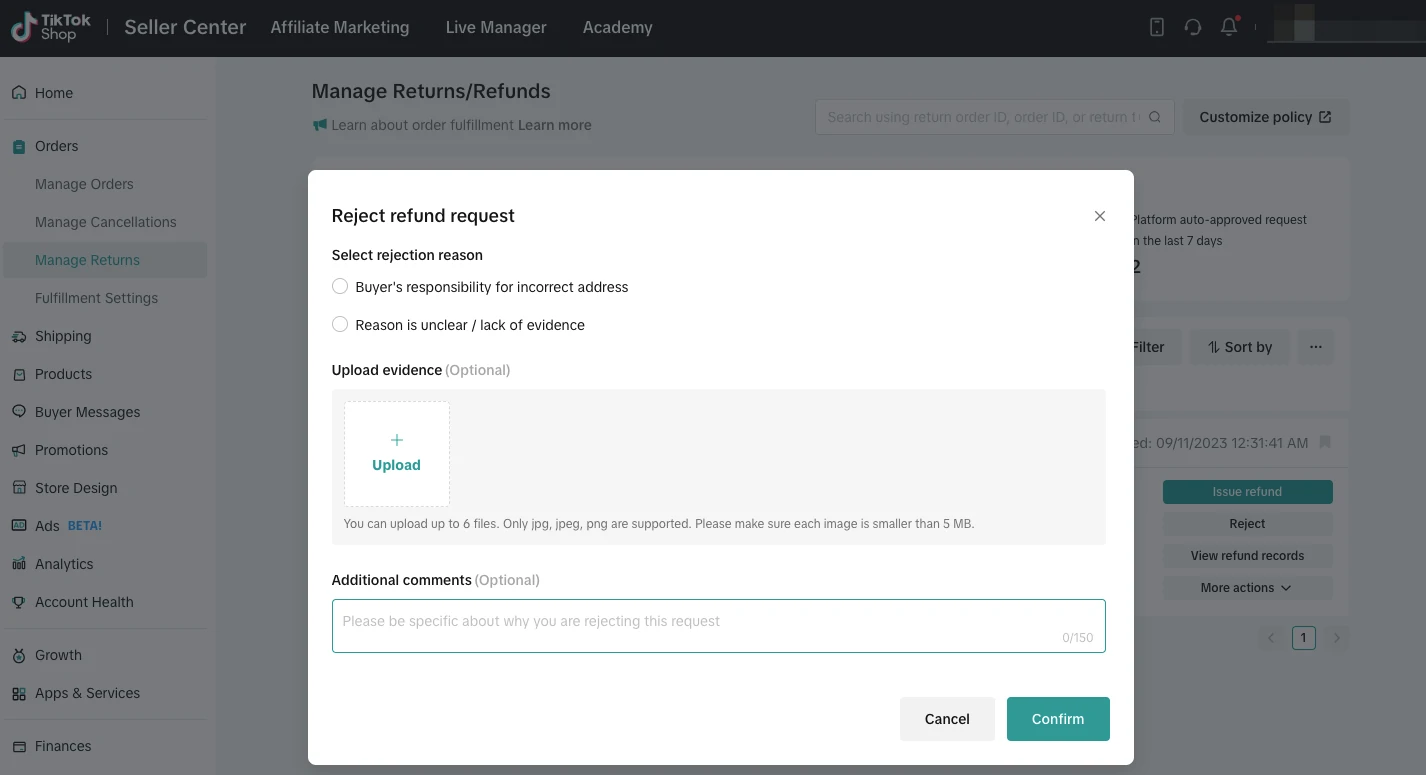The image size is (1426, 775).
Task: Go to Live Manager tab
Action: (x=496, y=28)
